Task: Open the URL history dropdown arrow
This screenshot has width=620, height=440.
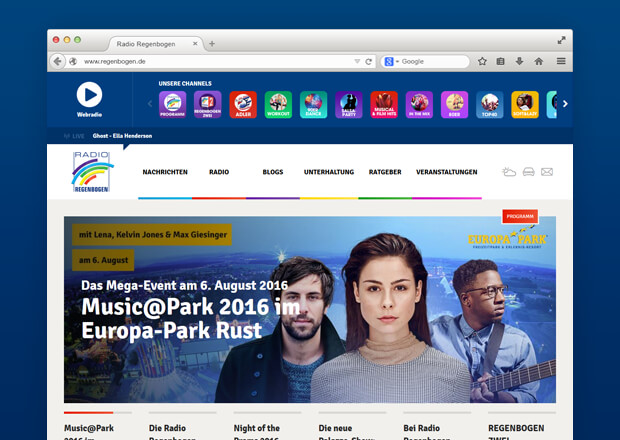Action: (x=357, y=61)
